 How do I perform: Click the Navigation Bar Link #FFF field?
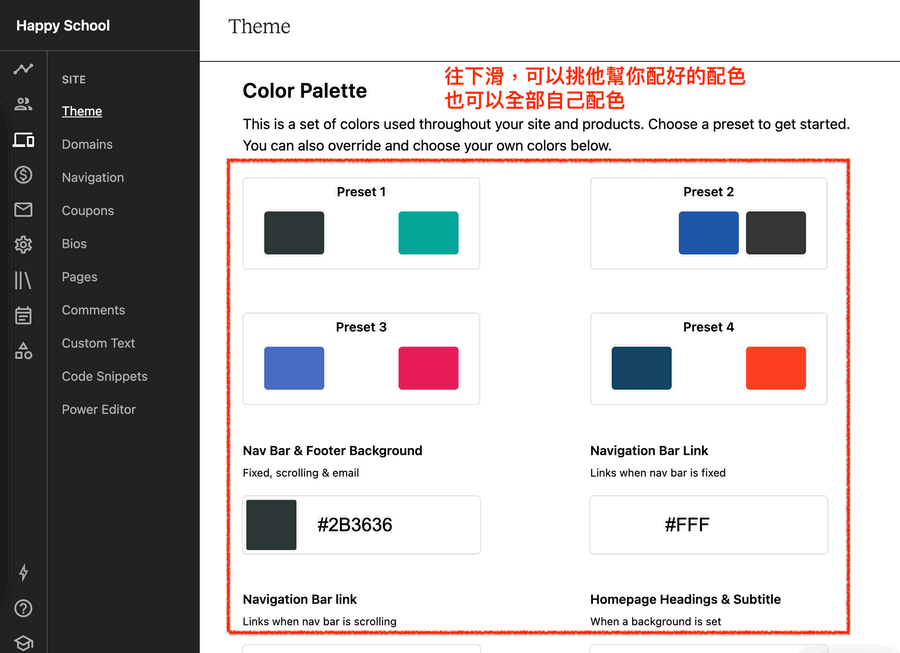point(708,525)
